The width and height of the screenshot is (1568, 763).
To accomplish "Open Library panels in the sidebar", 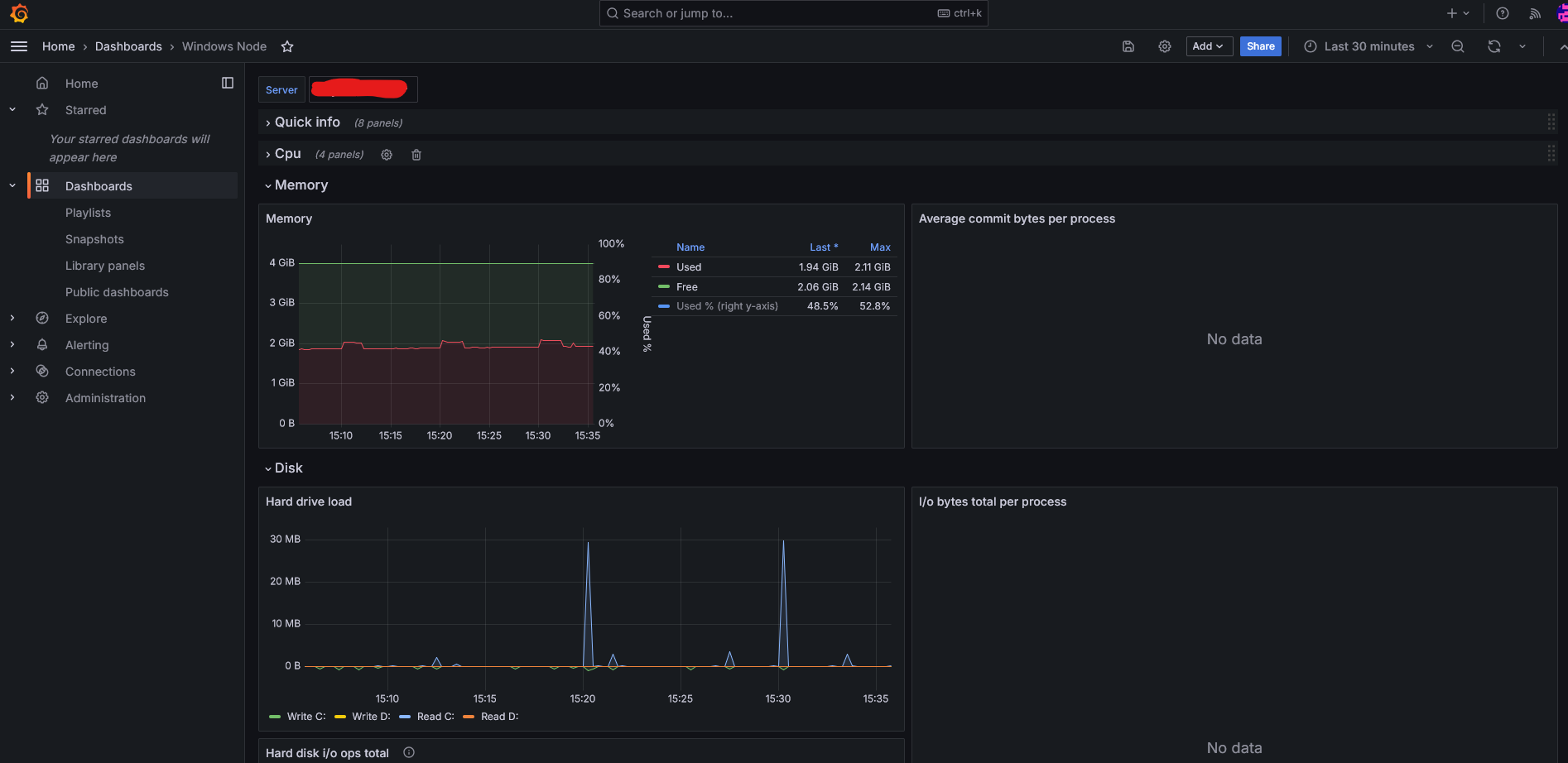I will (x=105, y=266).
